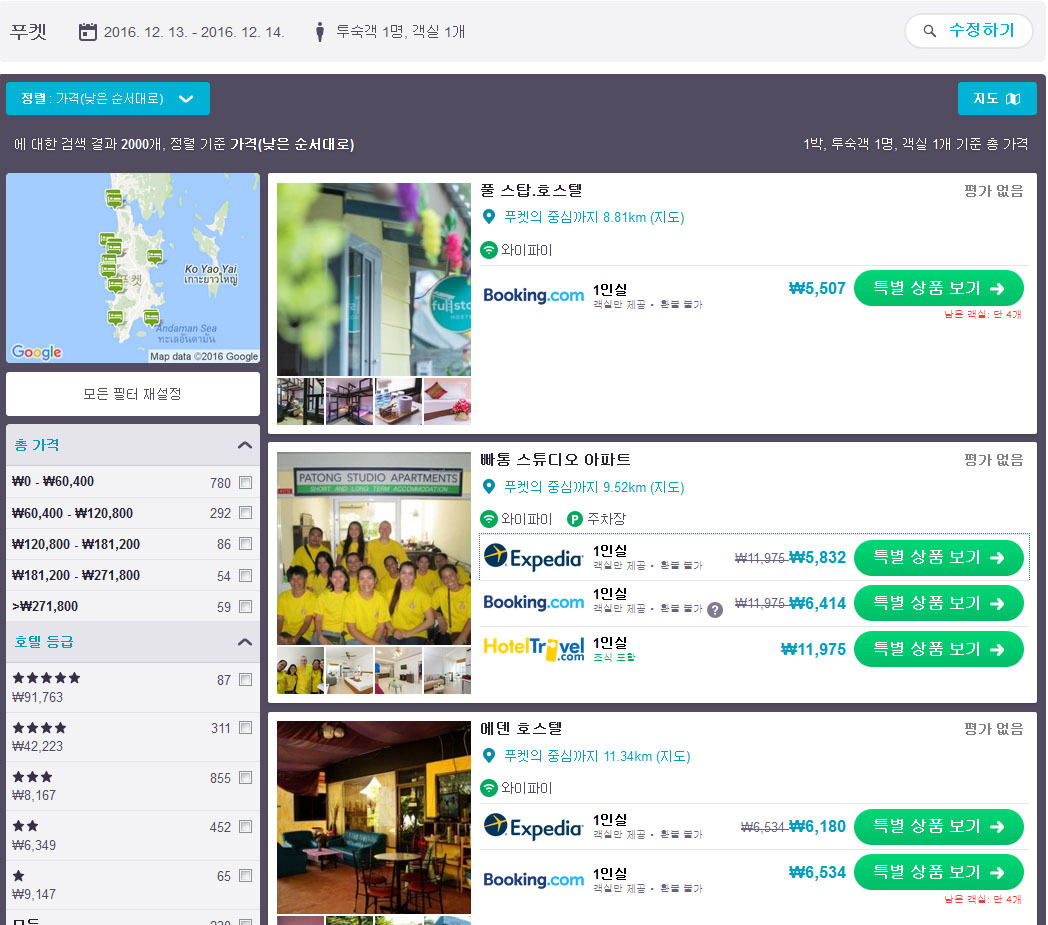Click location pin for 풀 스탑.호스텔
This screenshot has height=925, width=1048.
[x=489, y=217]
